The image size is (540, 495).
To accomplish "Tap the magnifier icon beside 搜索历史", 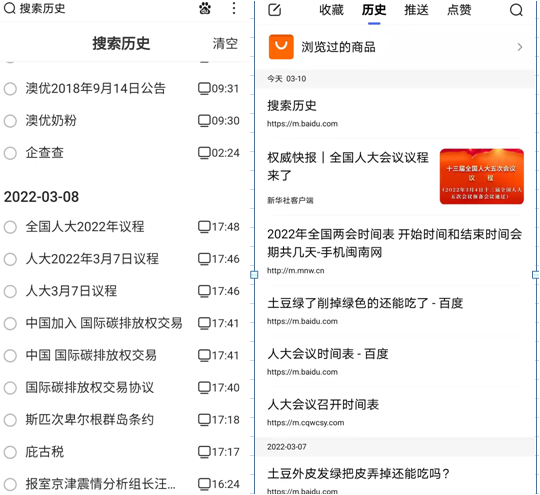I will (x=10, y=8).
